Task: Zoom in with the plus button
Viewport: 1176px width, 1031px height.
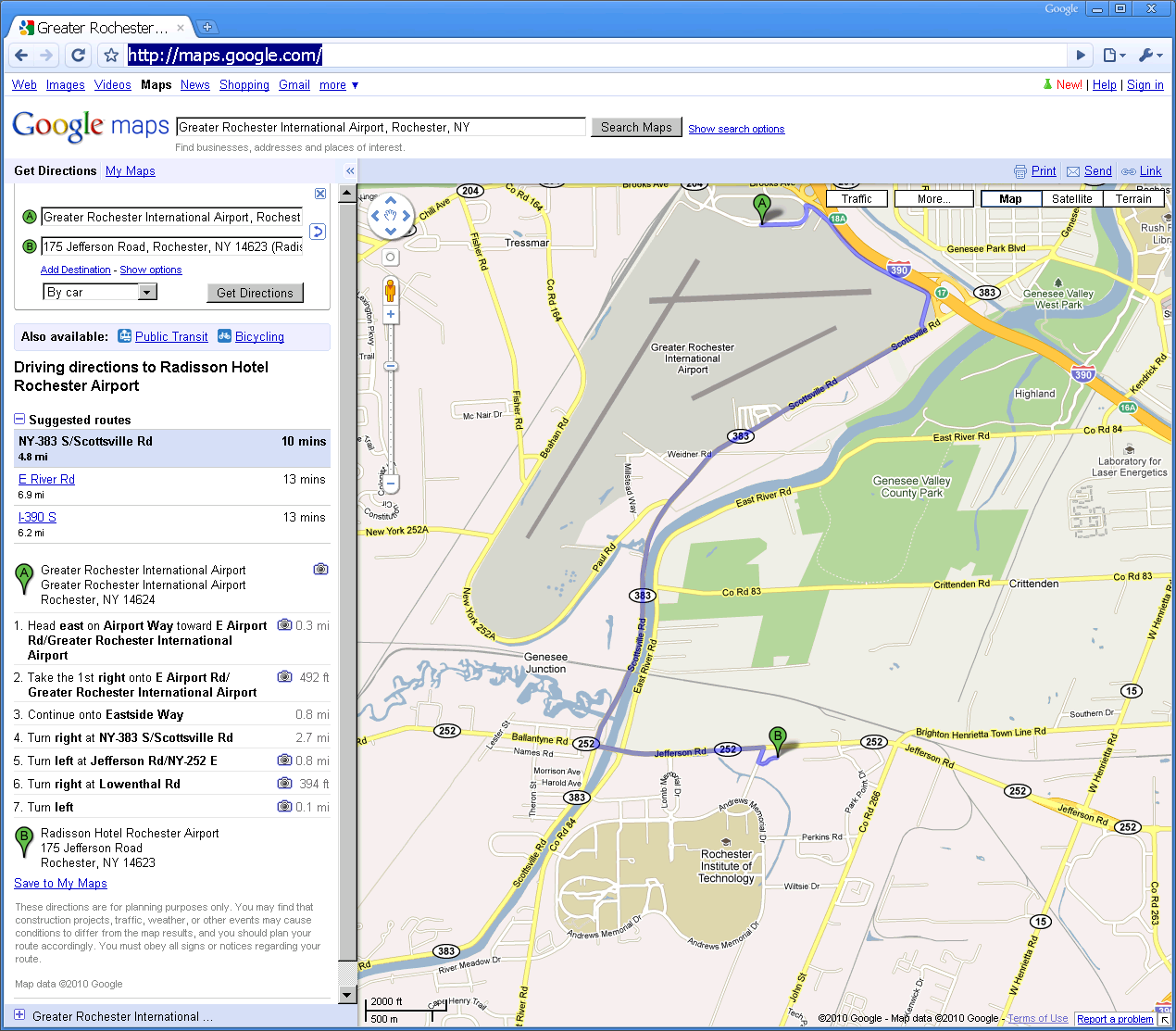Action: (391, 315)
